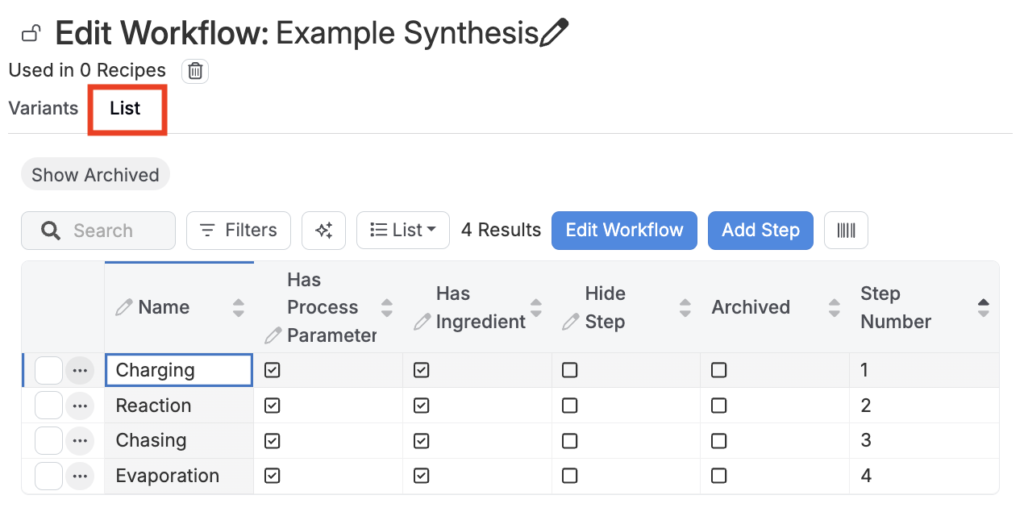
Task: Click the unlock padlock icon beside title
Action: coord(31,35)
